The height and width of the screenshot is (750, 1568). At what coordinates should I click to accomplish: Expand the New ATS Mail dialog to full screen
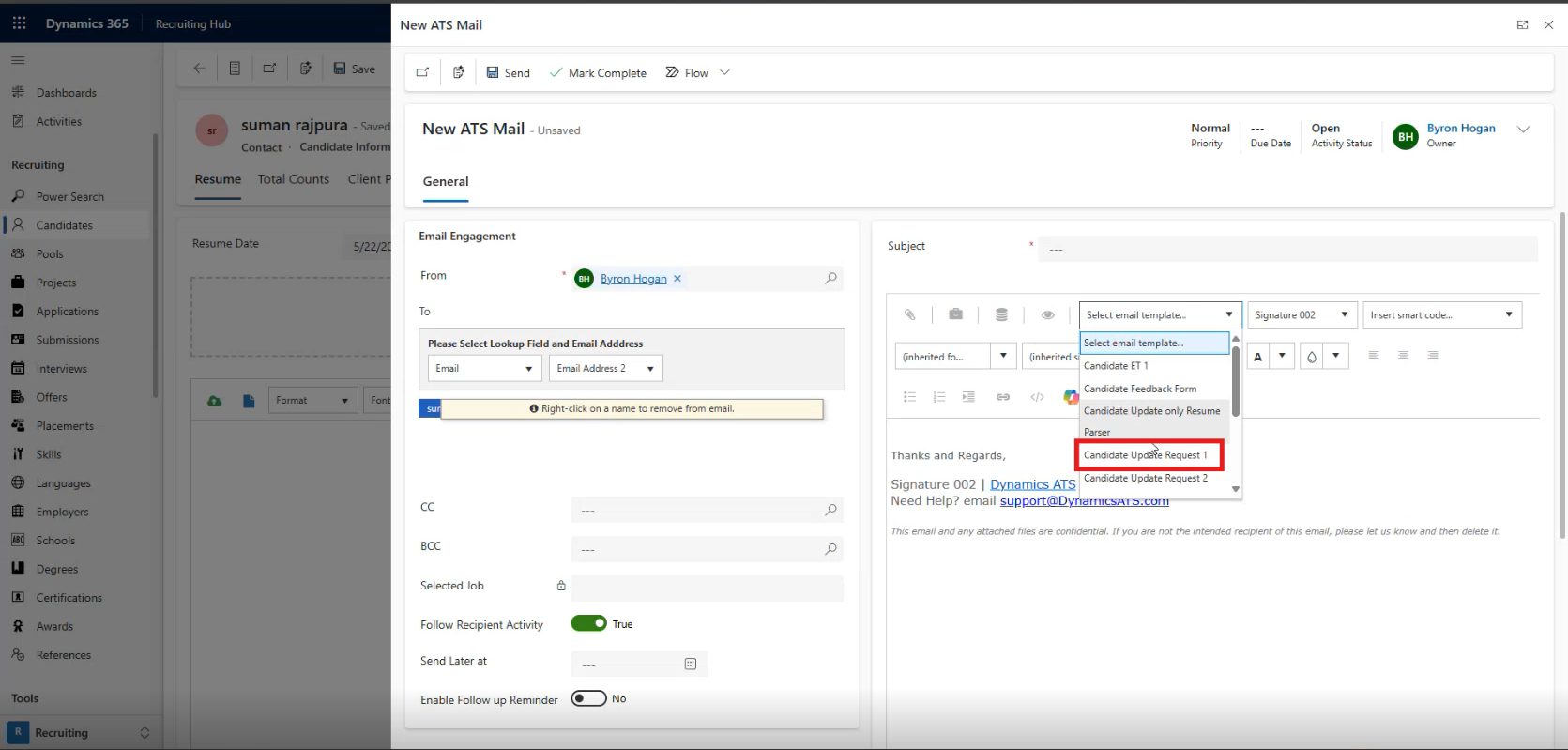1522,25
